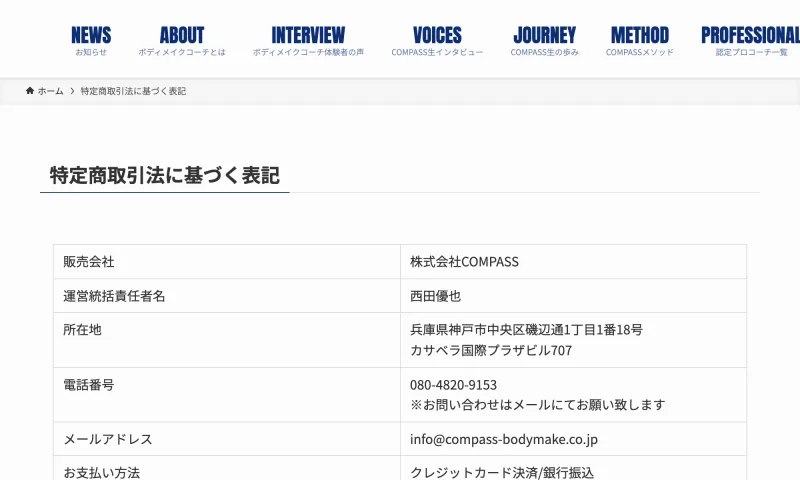
Task: Select the 株式会社COMPASS cell
Action: click(x=573, y=262)
